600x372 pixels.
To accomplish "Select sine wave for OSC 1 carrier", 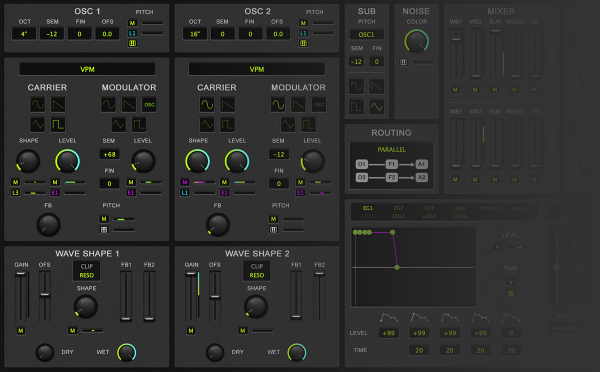I will point(38,104).
